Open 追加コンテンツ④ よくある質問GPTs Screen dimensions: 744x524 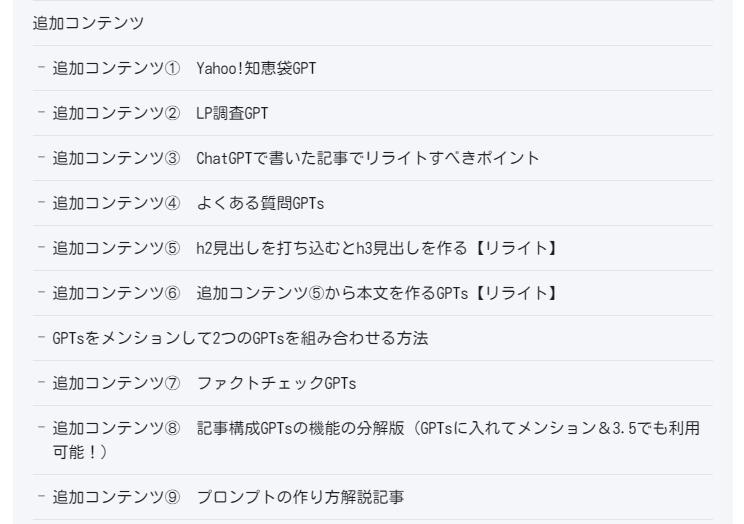tap(188, 204)
